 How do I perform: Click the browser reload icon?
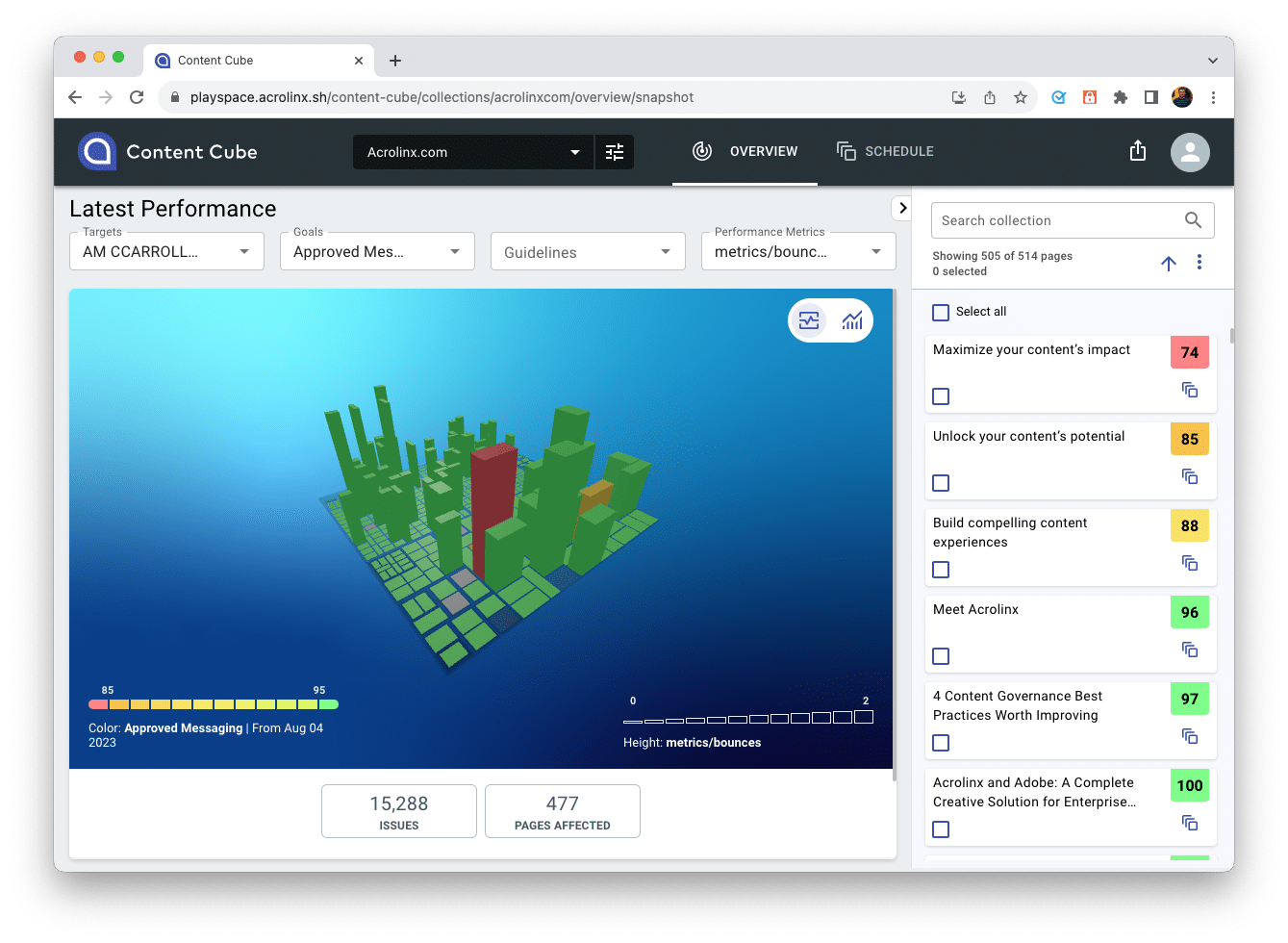click(137, 97)
